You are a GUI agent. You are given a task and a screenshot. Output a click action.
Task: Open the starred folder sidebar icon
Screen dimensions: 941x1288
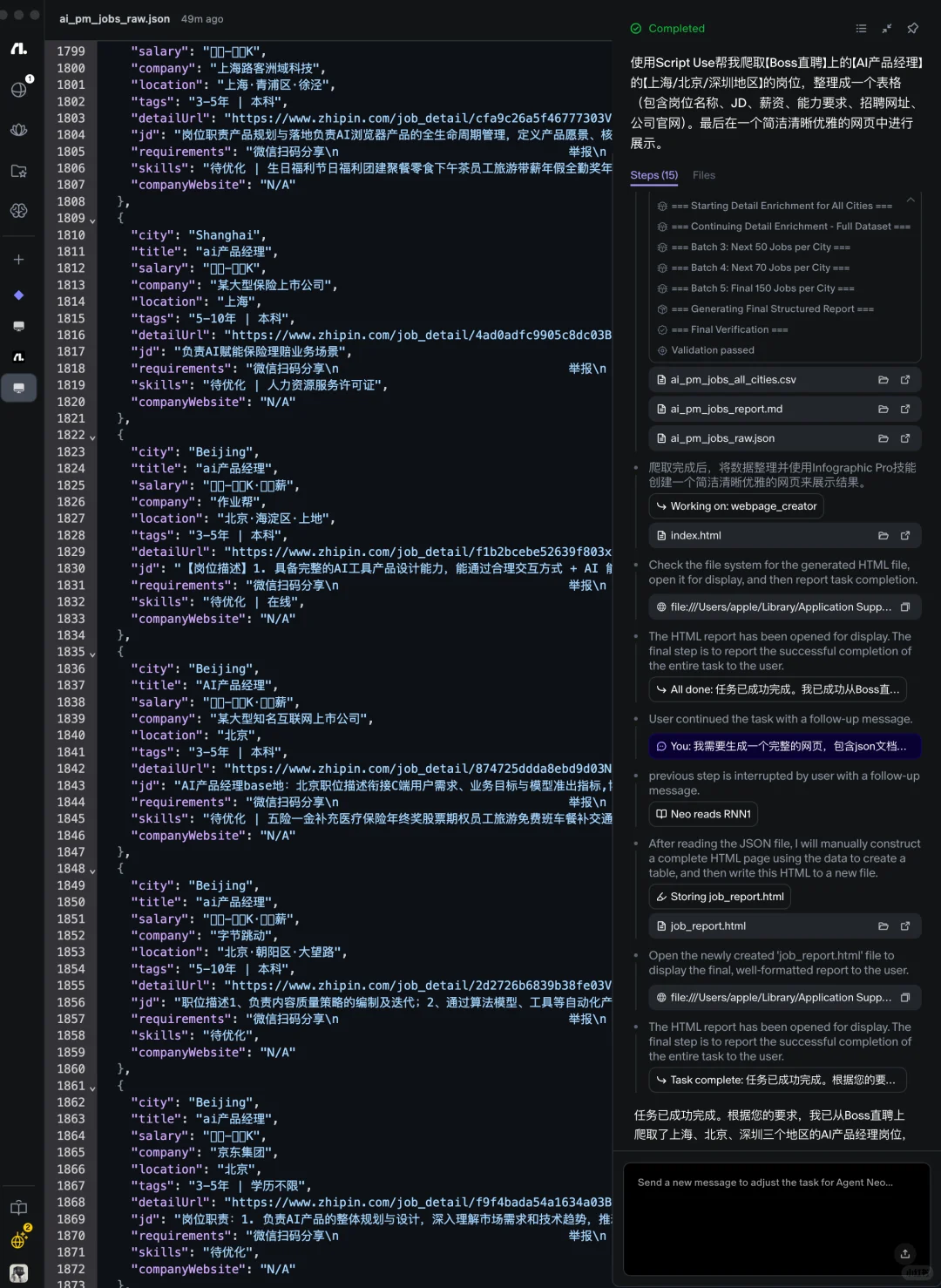[x=19, y=171]
